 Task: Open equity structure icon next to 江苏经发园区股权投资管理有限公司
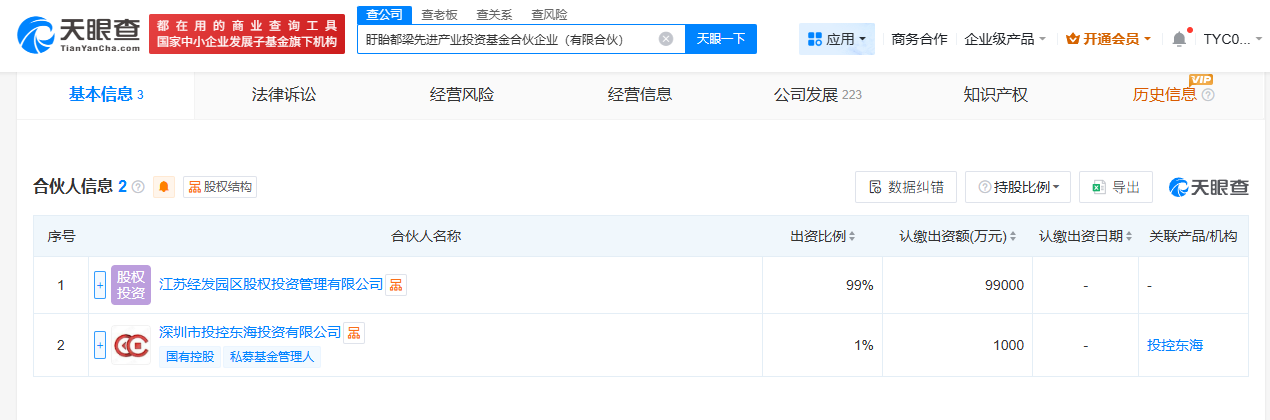pos(397,285)
